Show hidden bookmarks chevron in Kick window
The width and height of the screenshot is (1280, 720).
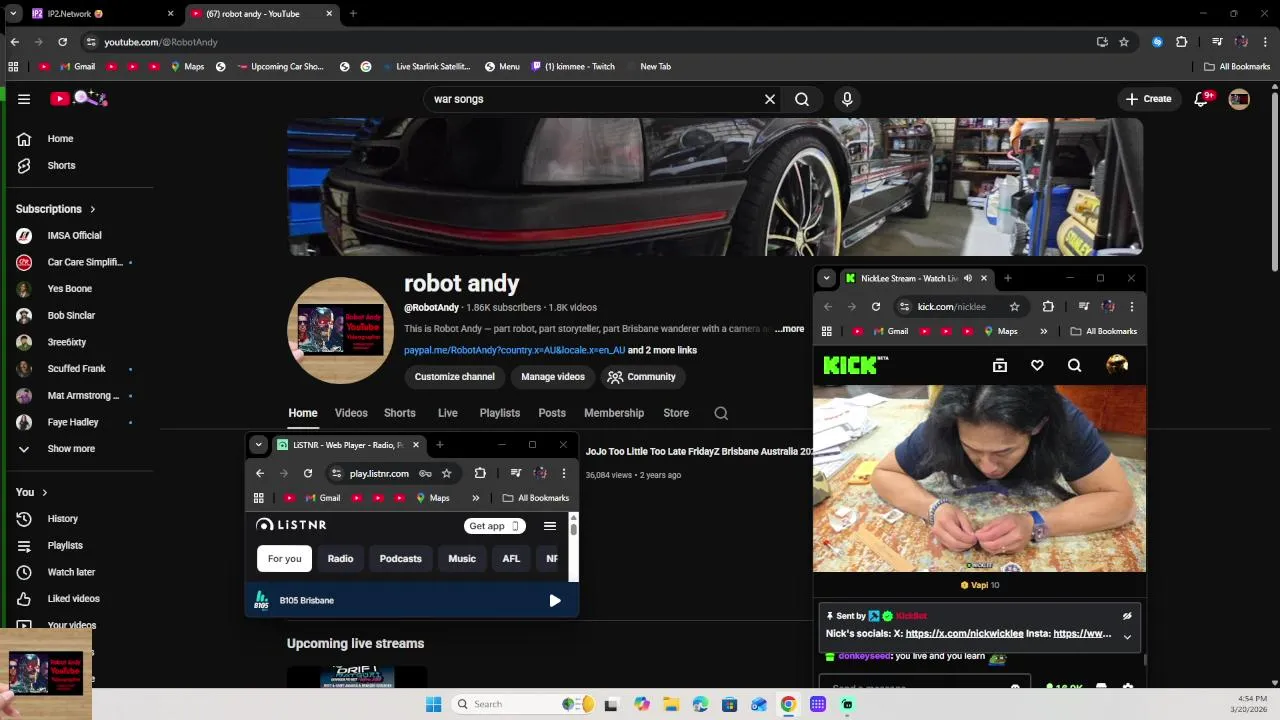point(1043,331)
